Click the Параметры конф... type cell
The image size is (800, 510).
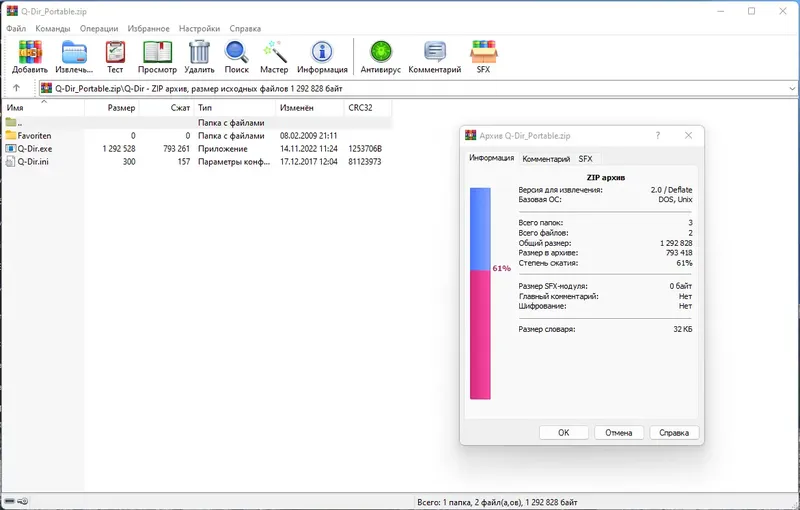234,162
